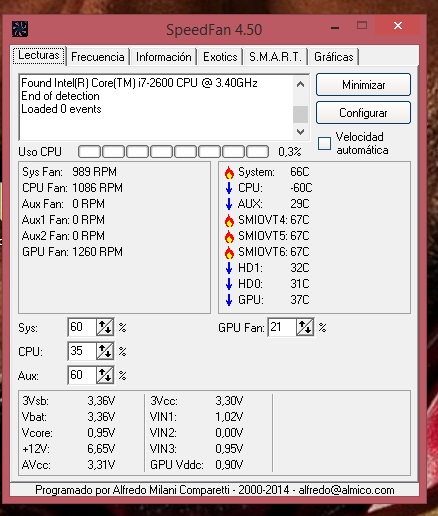Click the GPU Vddc 0,90V reading
The image size is (438, 516).
(197, 465)
